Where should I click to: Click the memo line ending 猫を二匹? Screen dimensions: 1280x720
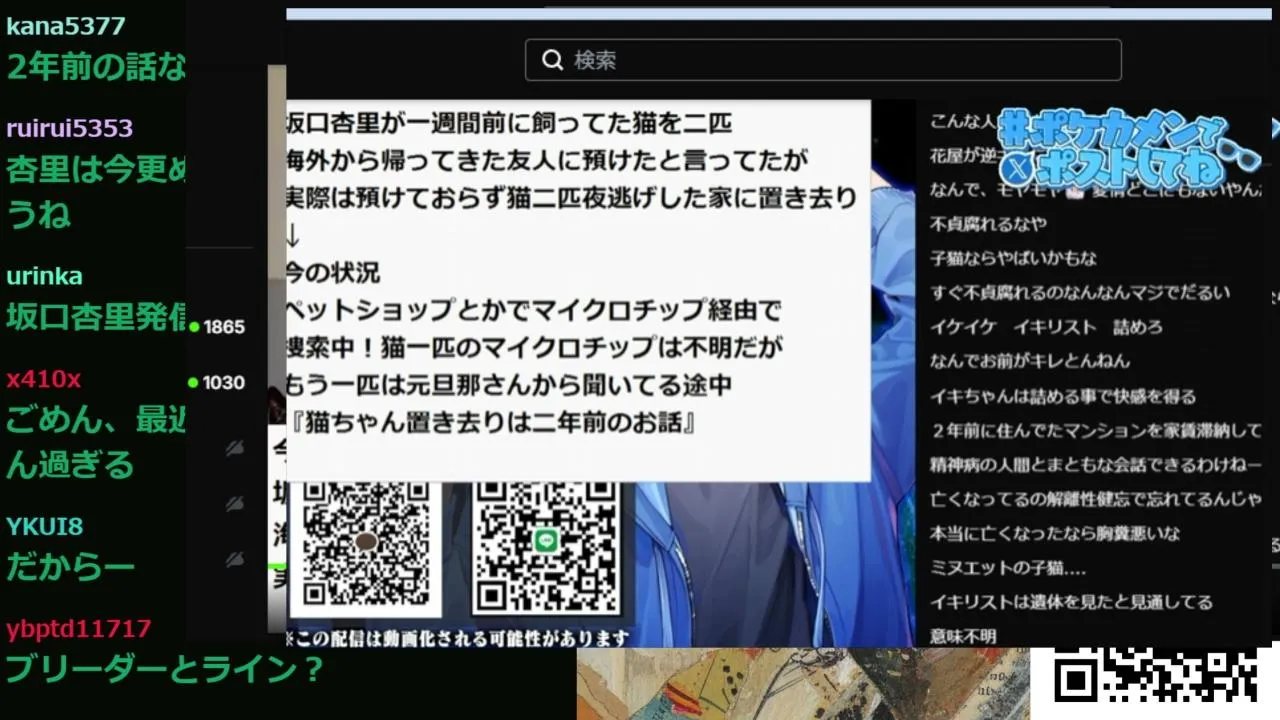tap(509, 124)
